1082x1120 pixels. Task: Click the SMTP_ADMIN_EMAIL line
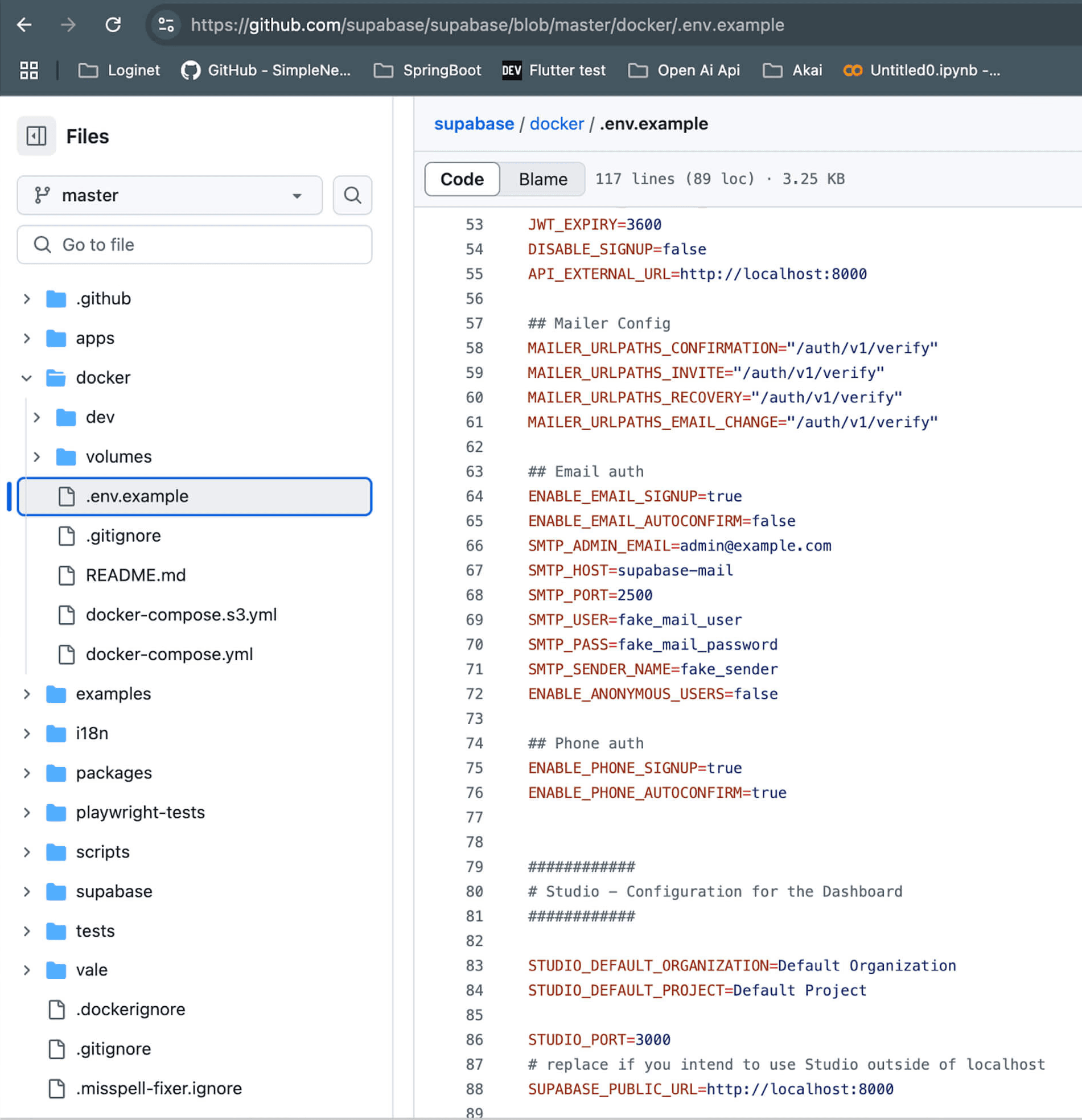click(680, 546)
